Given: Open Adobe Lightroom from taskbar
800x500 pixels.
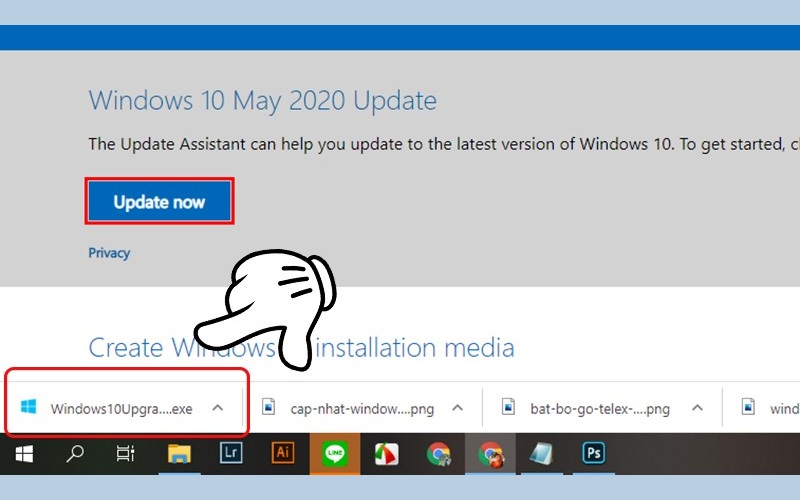Looking at the screenshot, I should [231, 453].
